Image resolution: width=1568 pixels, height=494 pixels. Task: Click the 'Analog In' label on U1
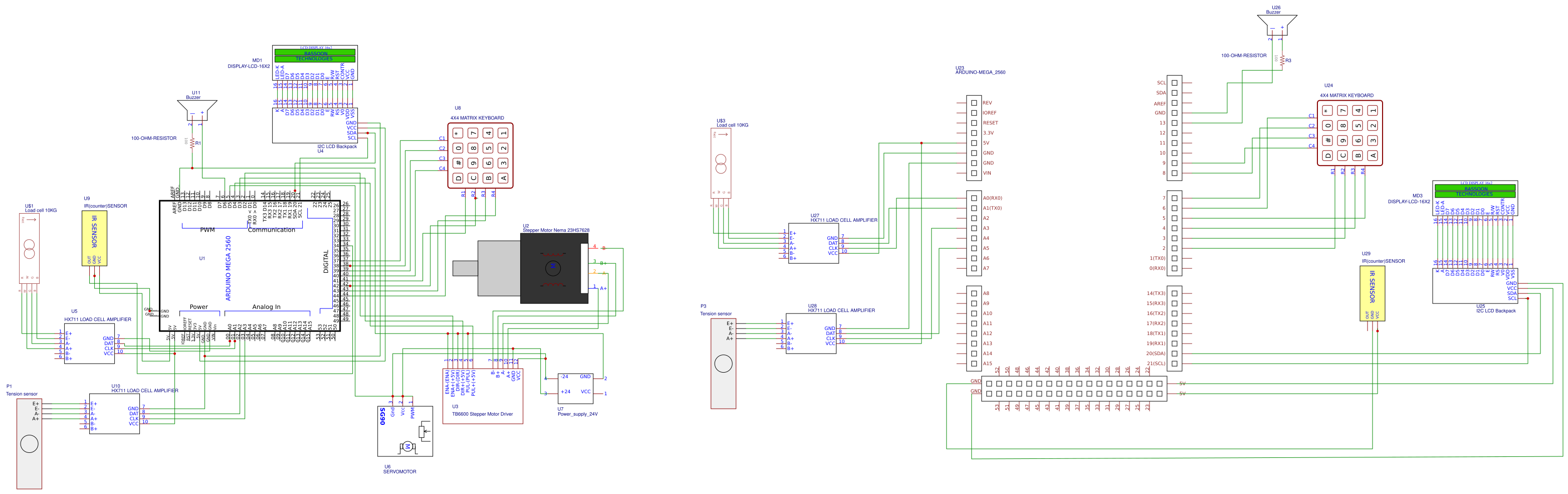pyautogui.click(x=267, y=307)
